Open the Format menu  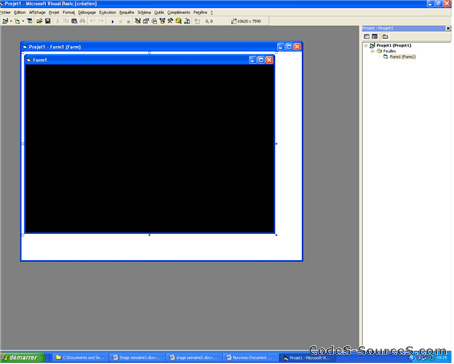coord(69,12)
